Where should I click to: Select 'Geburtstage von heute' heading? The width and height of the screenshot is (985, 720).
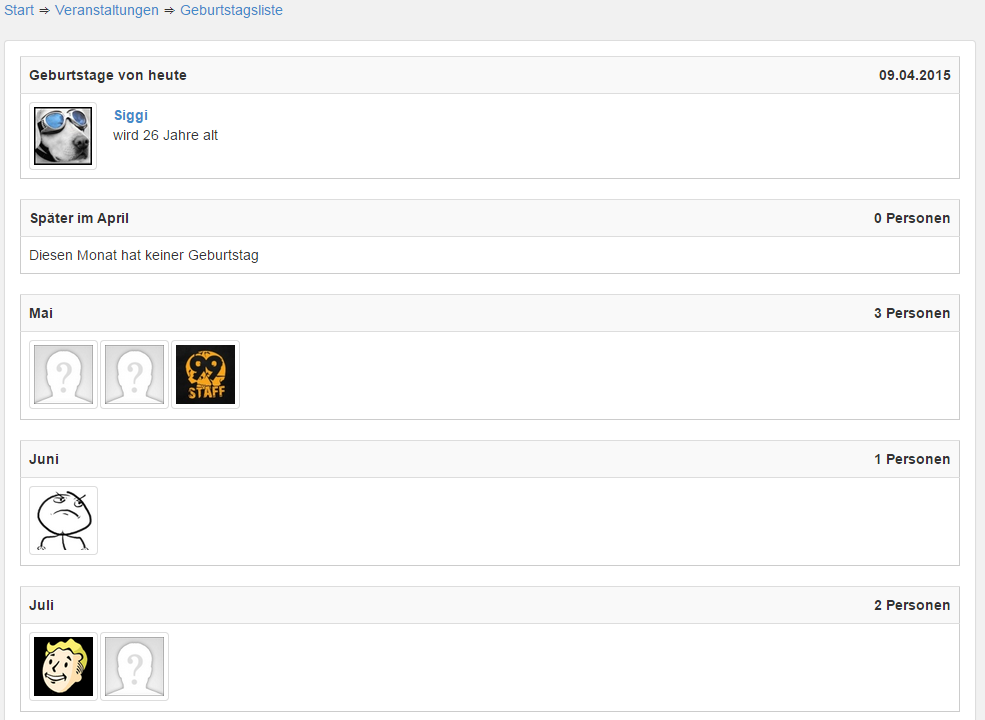(x=108, y=75)
